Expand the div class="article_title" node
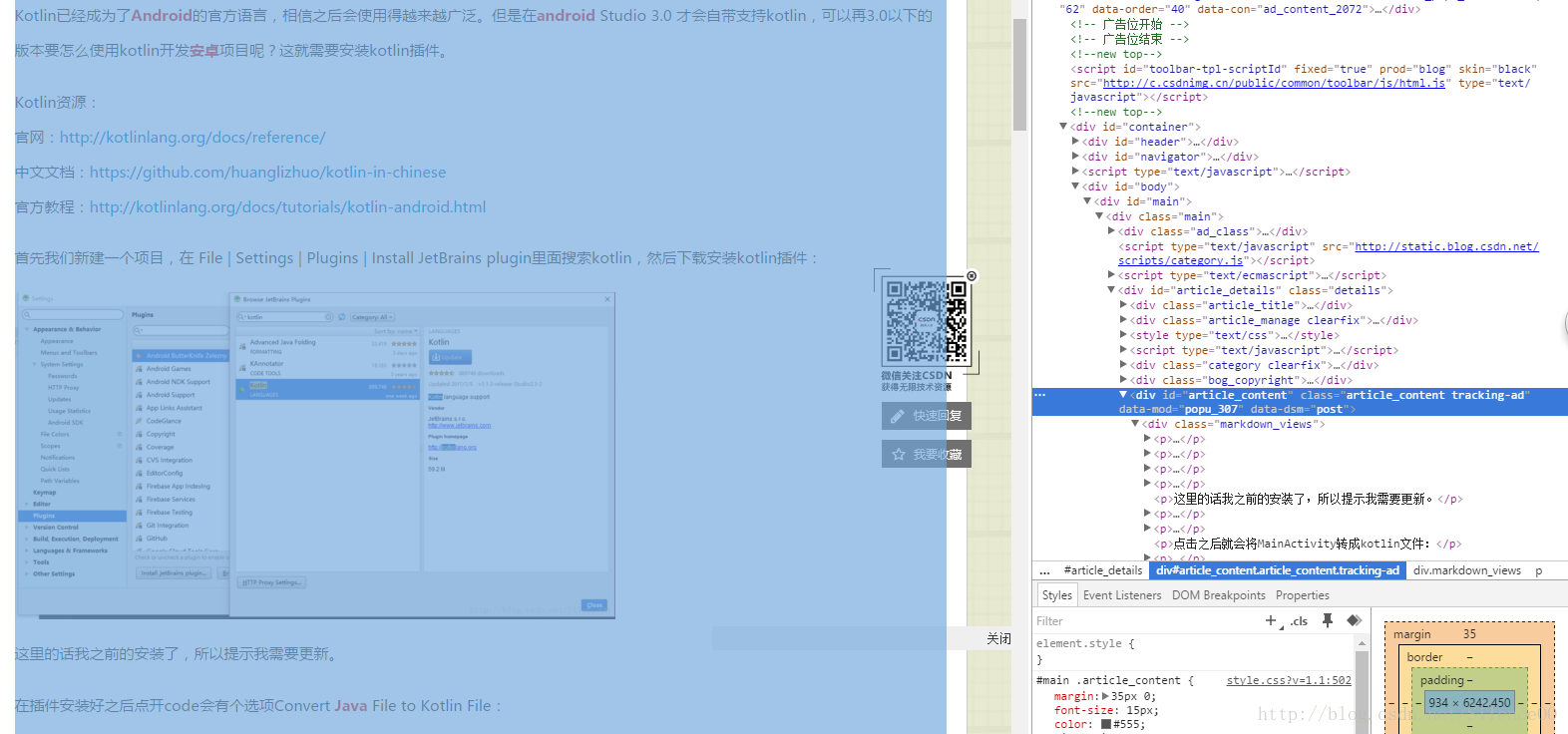 point(1123,305)
